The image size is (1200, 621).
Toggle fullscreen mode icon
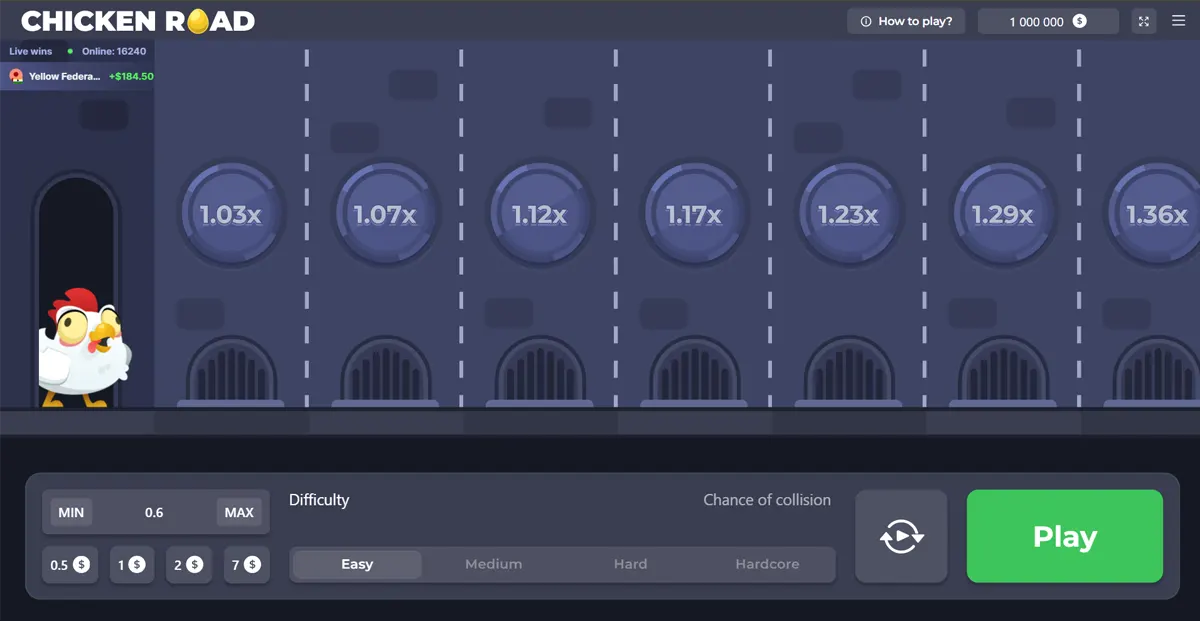1144,21
